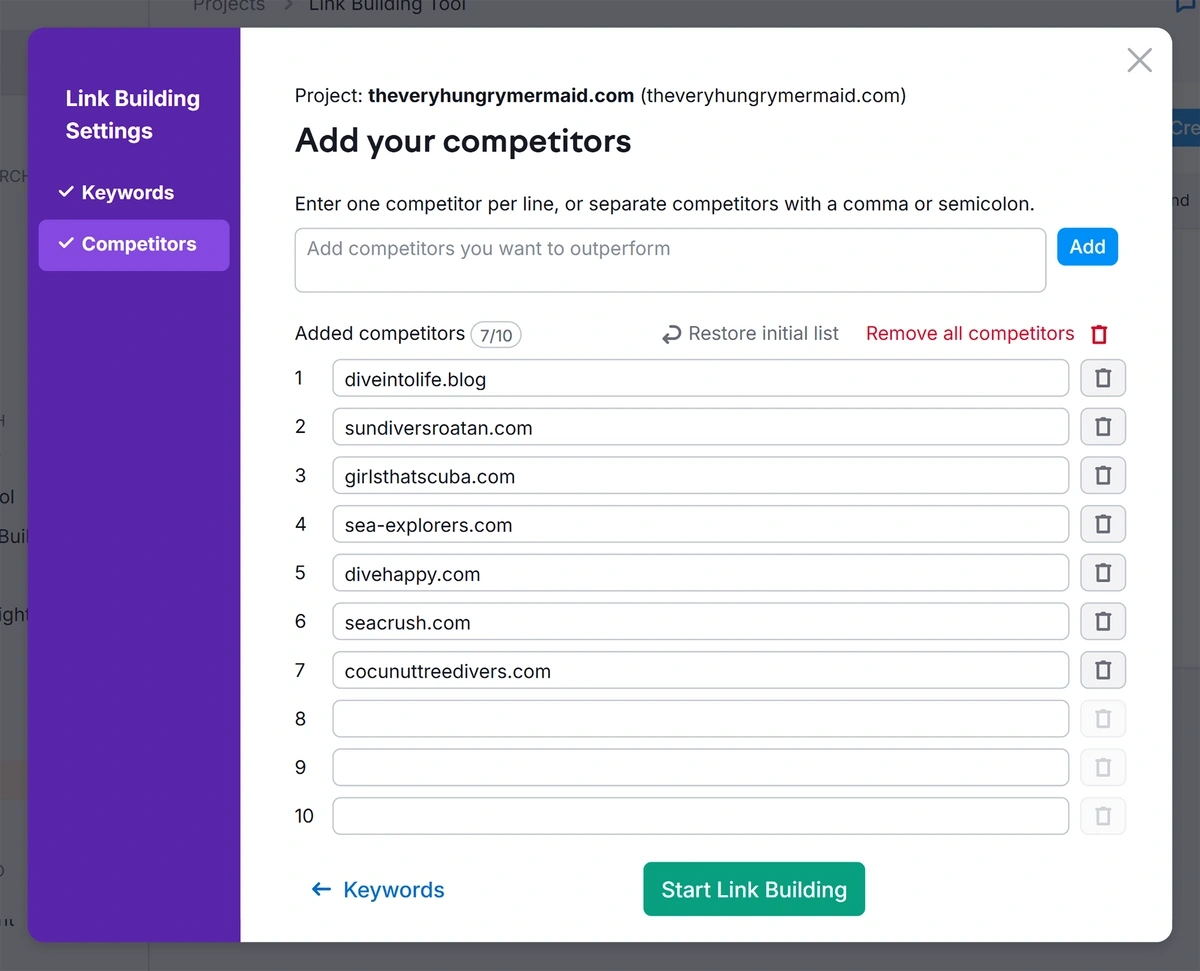Select the Competitors step in sidebar
This screenshot has width=1200, height=971.
(134, 244)
